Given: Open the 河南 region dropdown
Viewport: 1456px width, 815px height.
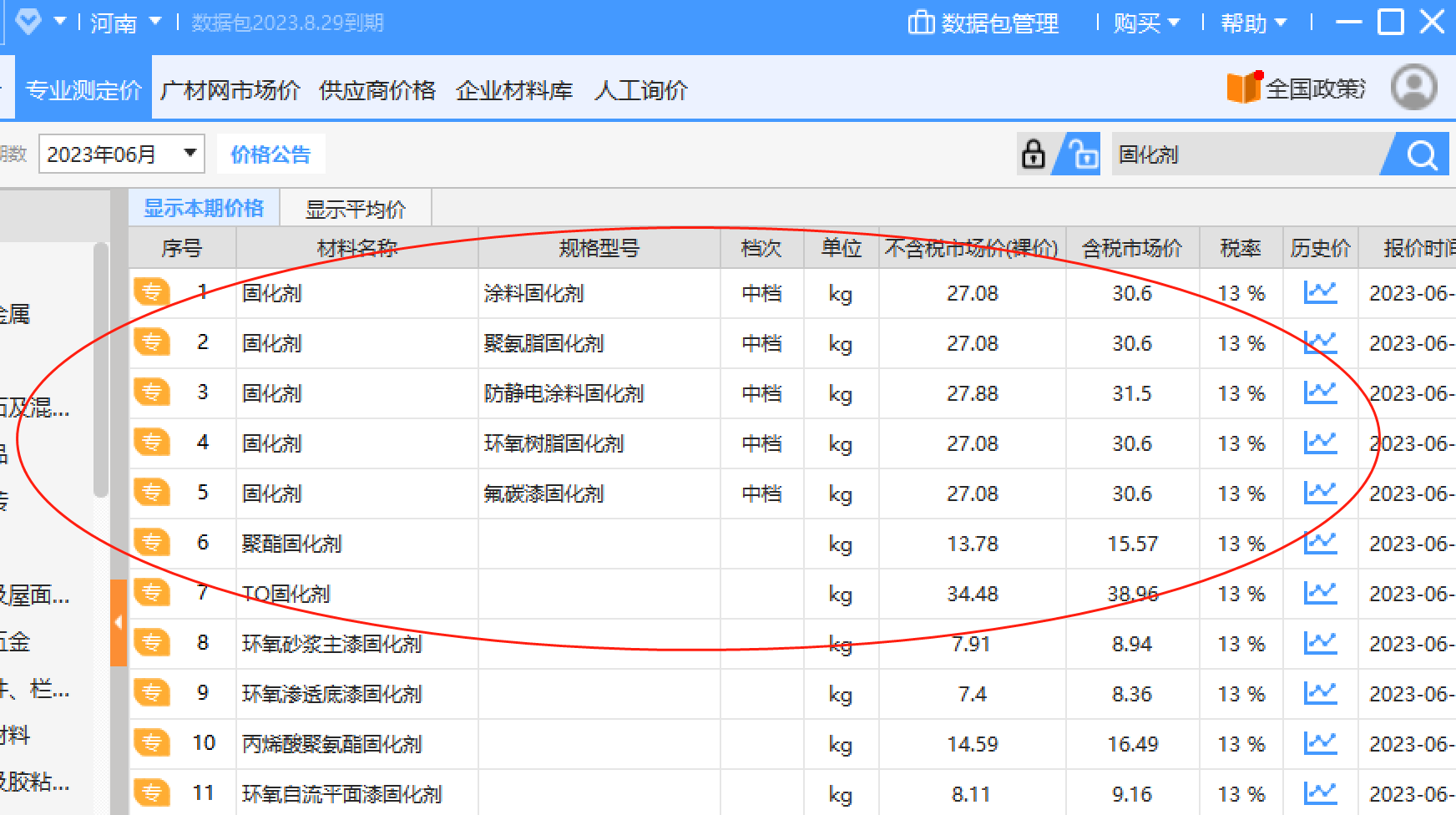Looking at the screenshot, I should point(125,23).
